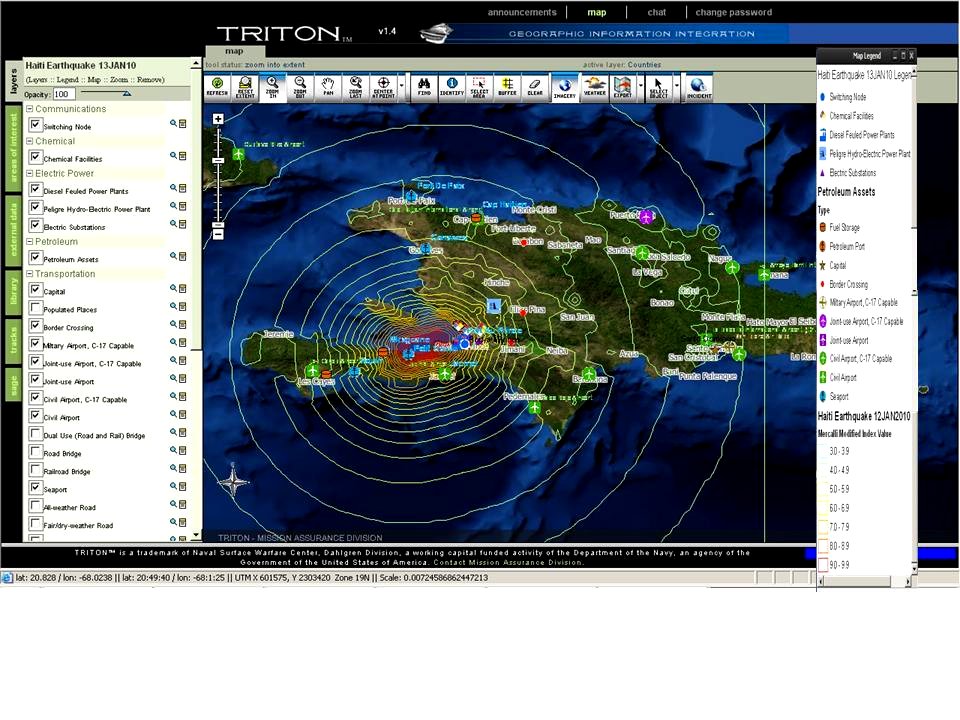Click the Export map tool
Screen dimensions: 960x720
[623, 87]
